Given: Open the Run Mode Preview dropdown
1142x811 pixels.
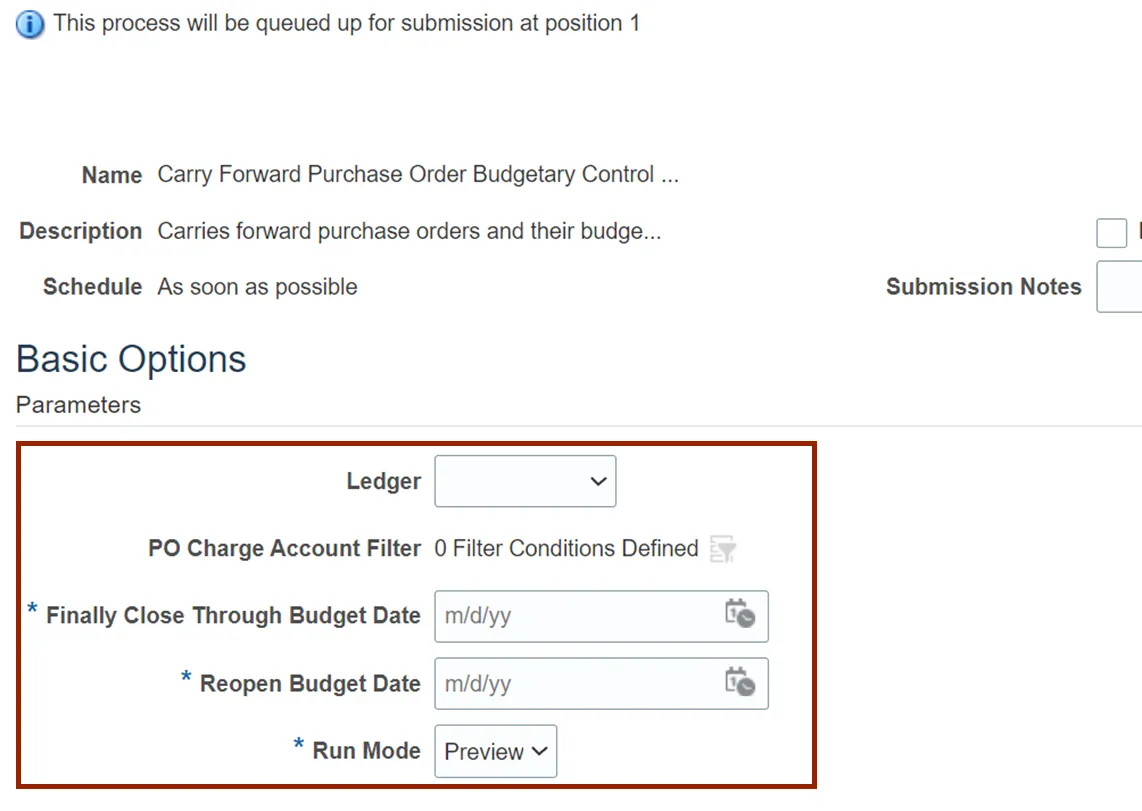Looking at the screenshot, I should (x=495, y=751).
